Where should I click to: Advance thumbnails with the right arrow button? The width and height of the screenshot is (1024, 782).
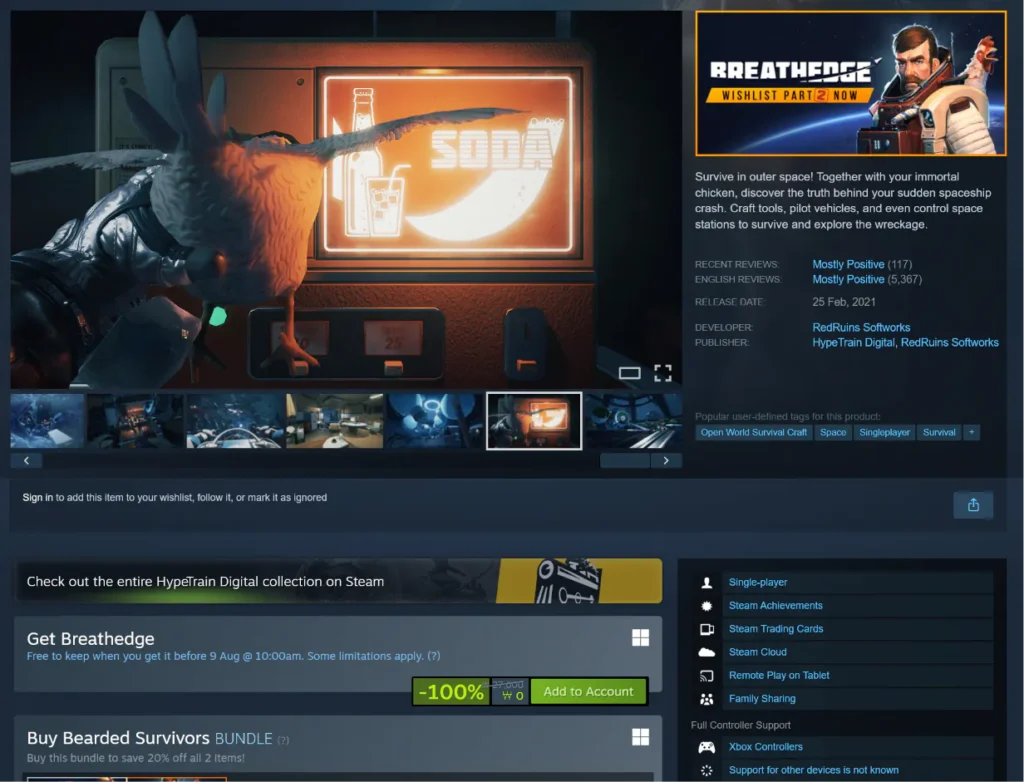click(x=666, y=461)
